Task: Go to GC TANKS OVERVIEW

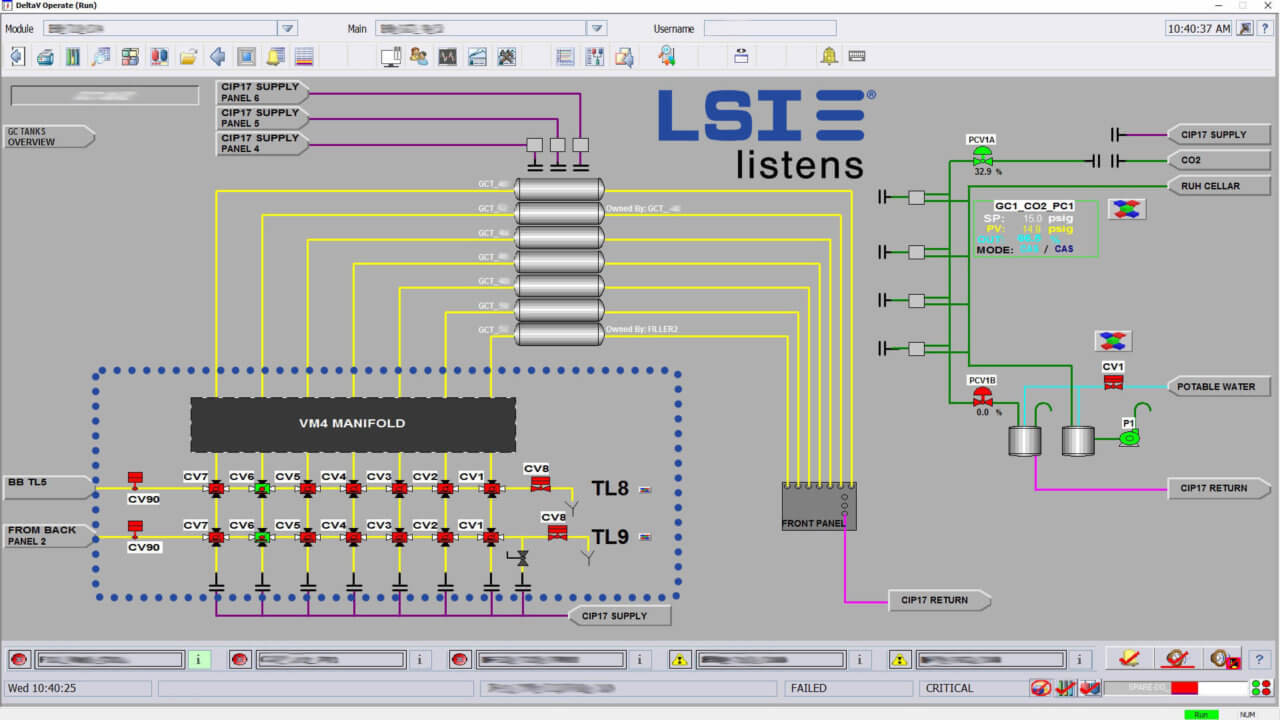Action: click(50, 137)
